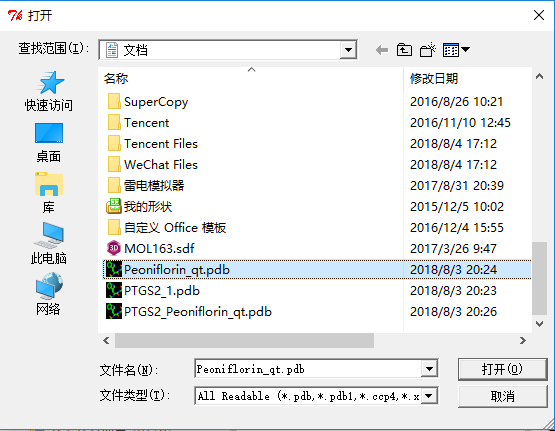
Task: Open Network (网络) in sidebar
Action: (49, 294)
